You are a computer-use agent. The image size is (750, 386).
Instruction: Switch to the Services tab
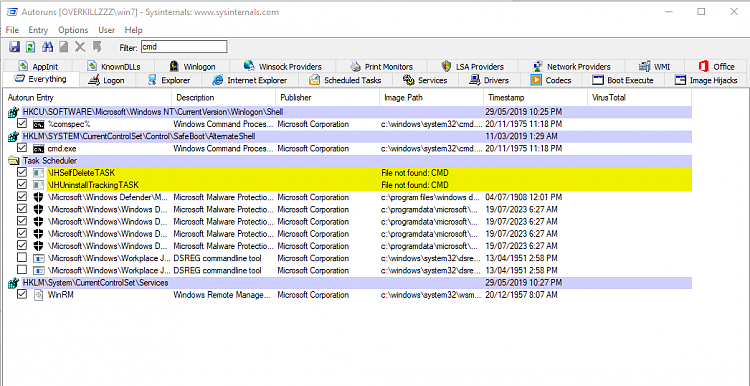coord(425,80)
